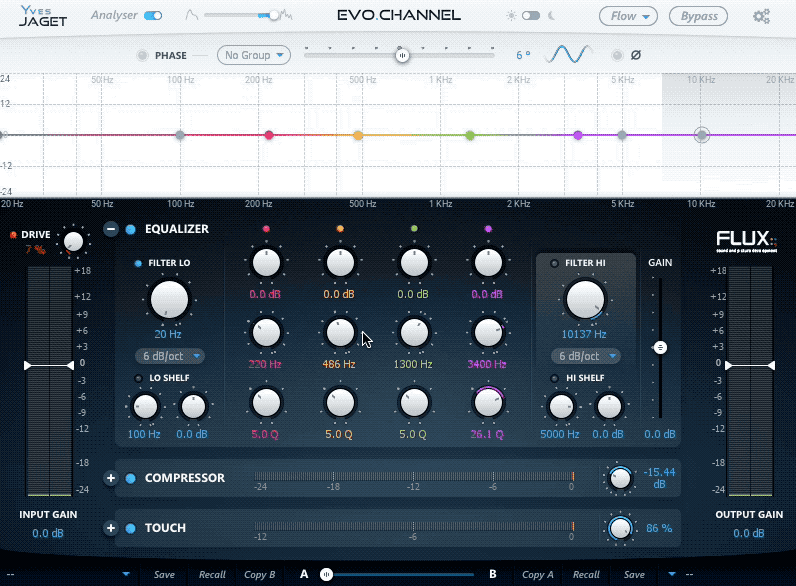Click the Hi Shelf 5000 Hz knob
The image size is (796, 586).
pyautogui.click(x=561, y=406)
